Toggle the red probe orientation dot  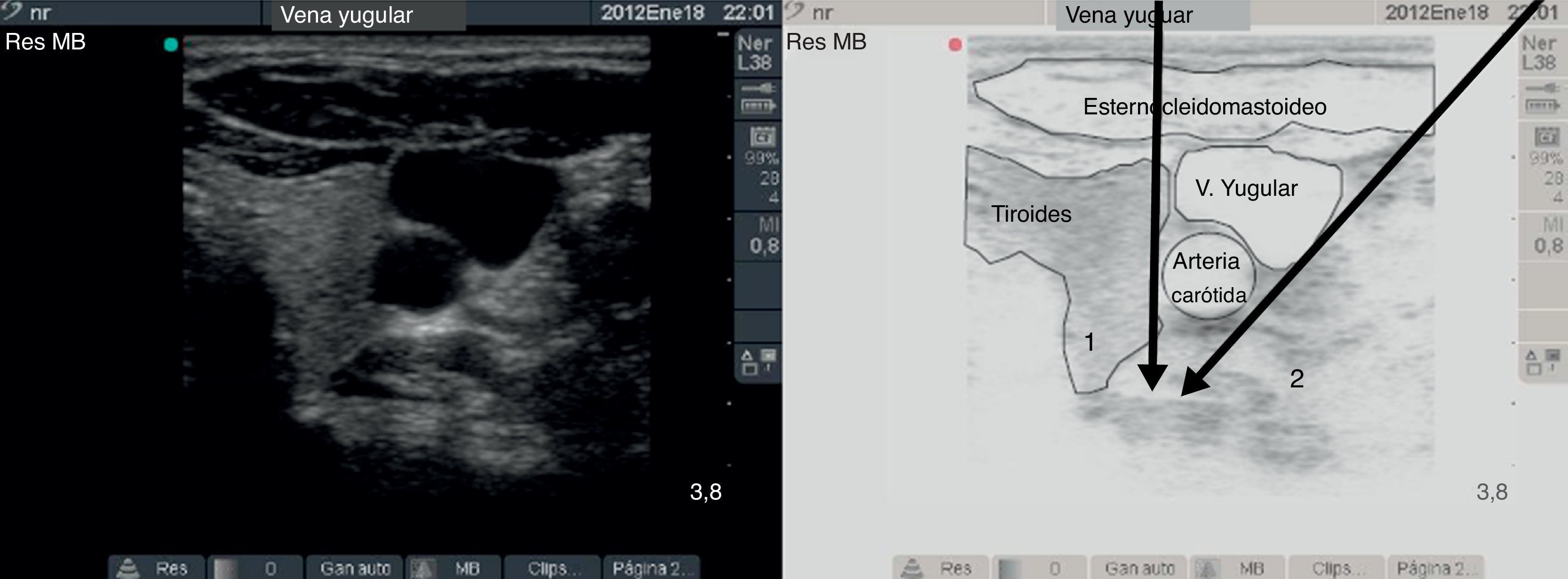pos(955,44)
